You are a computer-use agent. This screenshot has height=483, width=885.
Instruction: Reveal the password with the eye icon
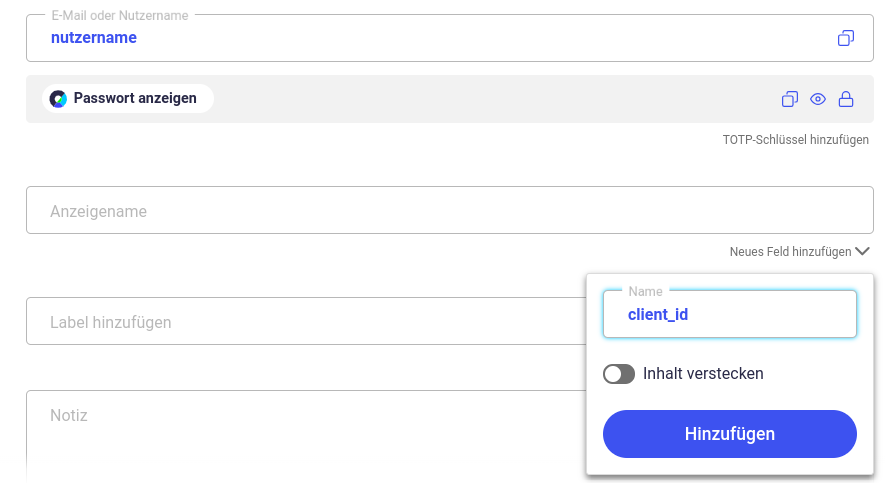click(818, 99)
